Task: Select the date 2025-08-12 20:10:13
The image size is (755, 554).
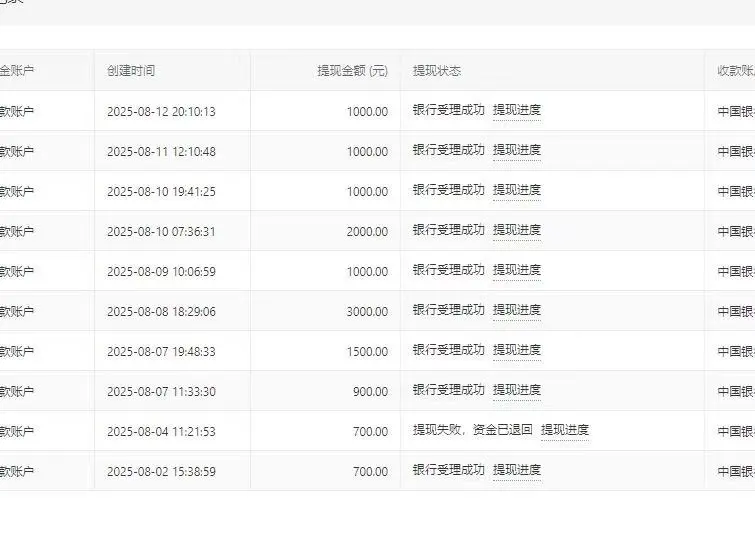Action: click(x=161, y=112)
